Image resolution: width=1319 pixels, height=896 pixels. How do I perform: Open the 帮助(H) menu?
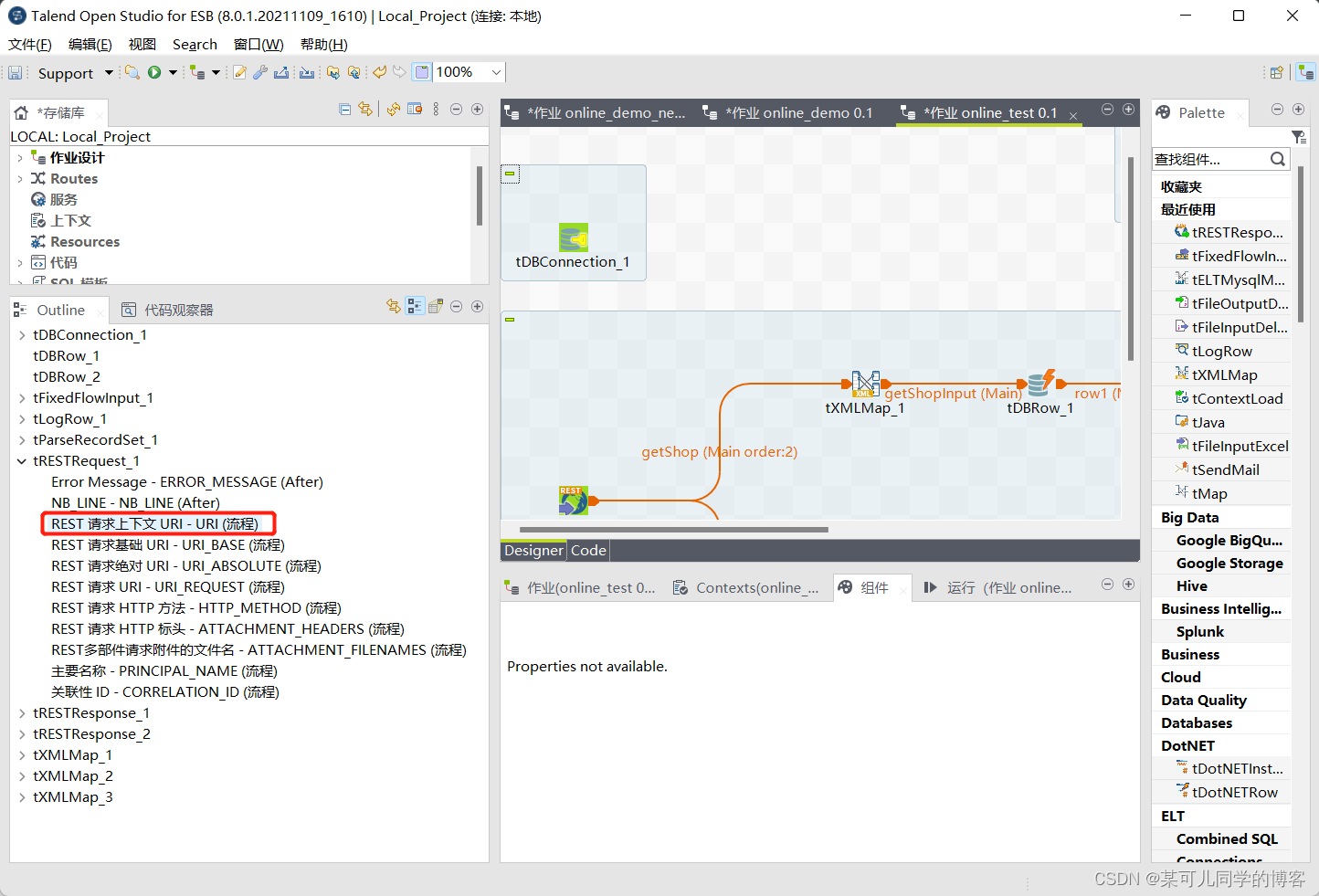tap(323, 44)
